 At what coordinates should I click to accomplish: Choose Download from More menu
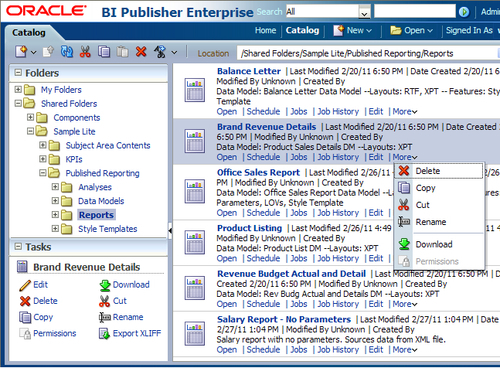[x=439, y=244]
